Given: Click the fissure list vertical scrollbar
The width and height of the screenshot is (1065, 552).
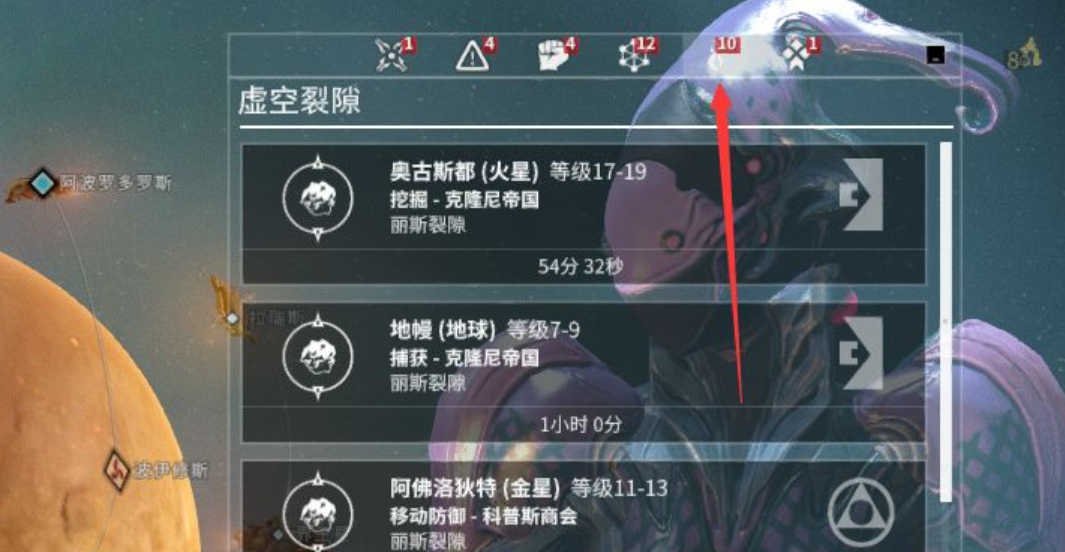Looking at the screenshot, I should (945, 323).
